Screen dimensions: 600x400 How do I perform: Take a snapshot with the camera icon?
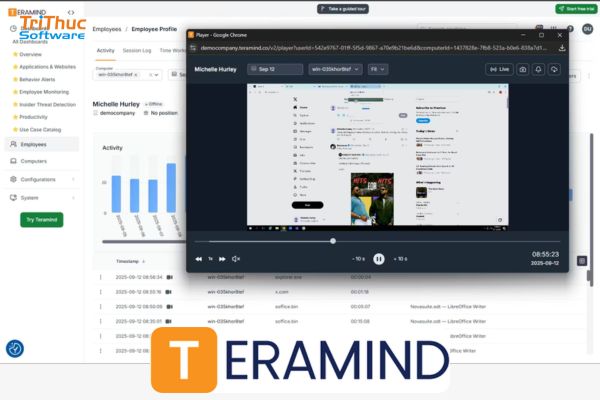522,70
